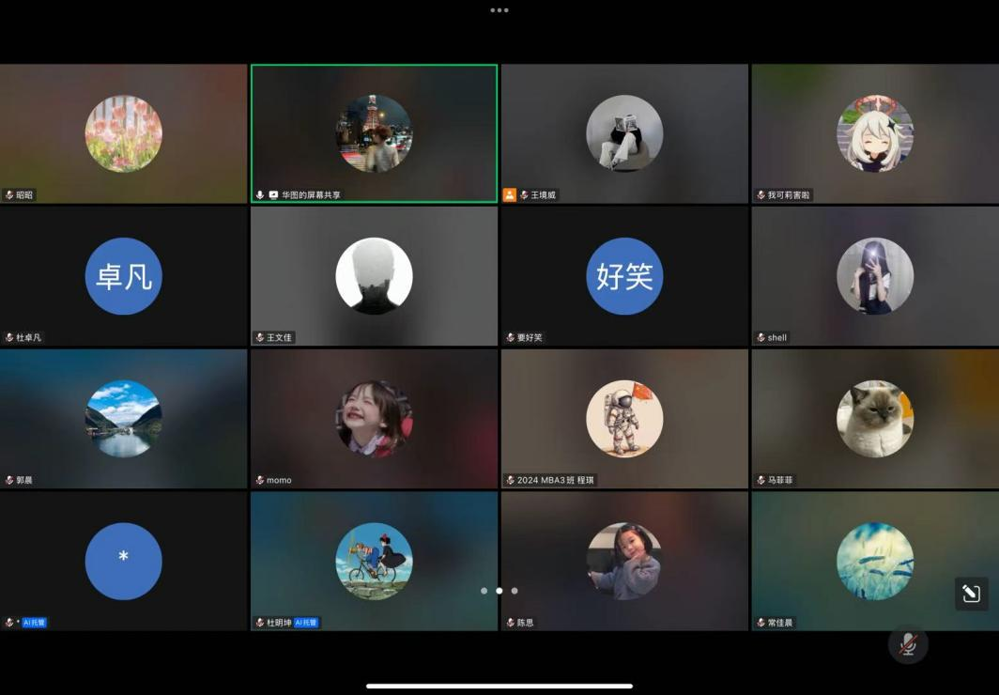Click the screen-share icon on 华图的屏幕共享 tile
The height and width of the screenshot is (695, 999).
pyautogui.click(x=272, y=195)
